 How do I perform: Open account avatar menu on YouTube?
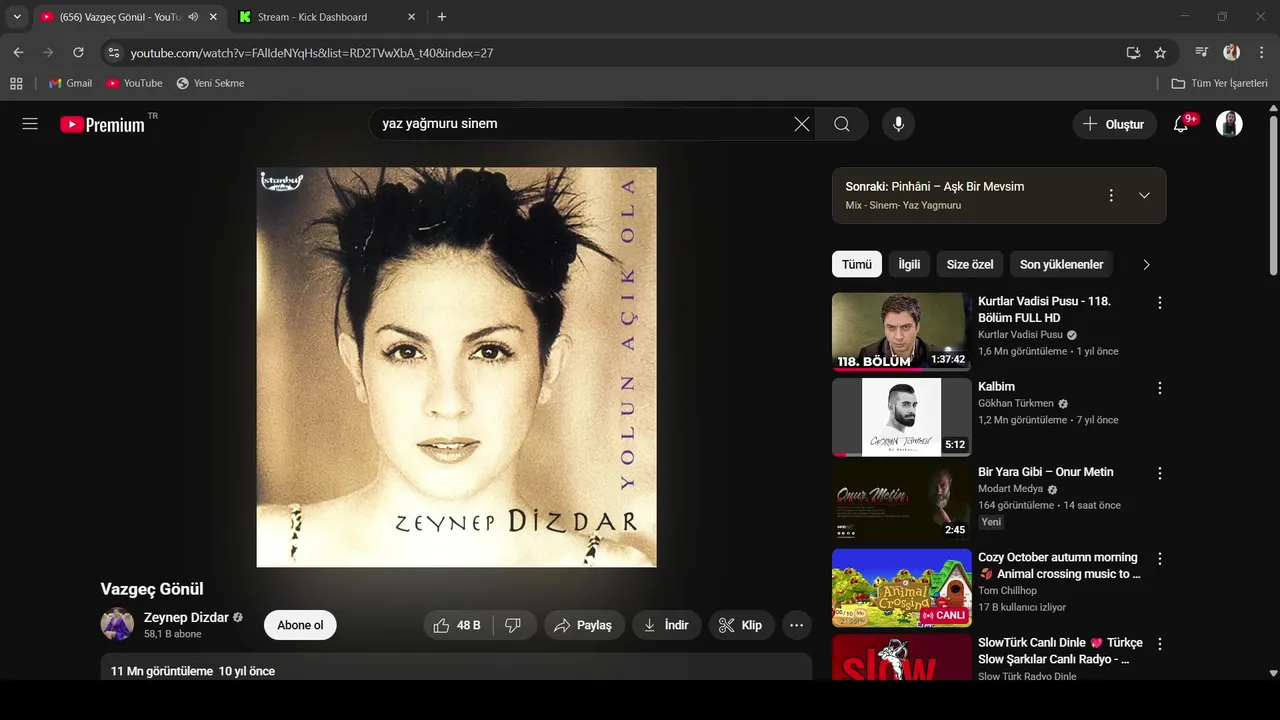[x=1229, y=124]
